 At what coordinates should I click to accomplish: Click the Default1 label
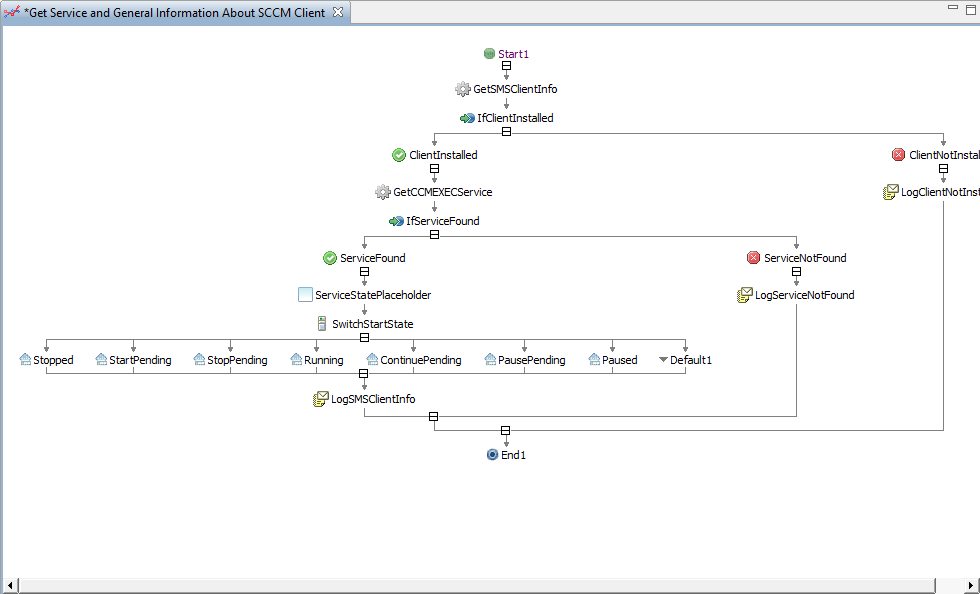tap(691, 360)
